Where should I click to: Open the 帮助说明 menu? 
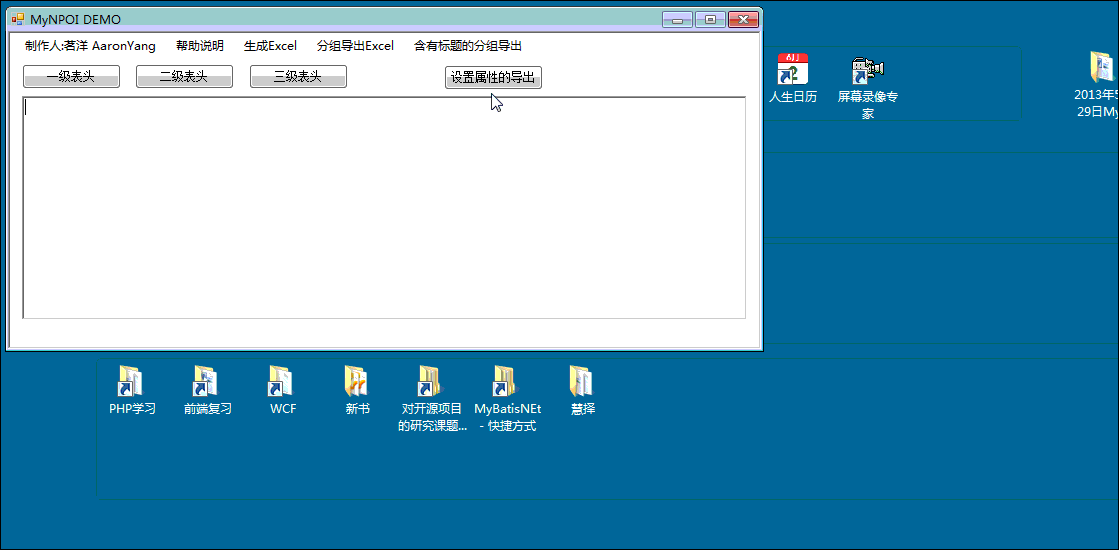tap(200, 46)
